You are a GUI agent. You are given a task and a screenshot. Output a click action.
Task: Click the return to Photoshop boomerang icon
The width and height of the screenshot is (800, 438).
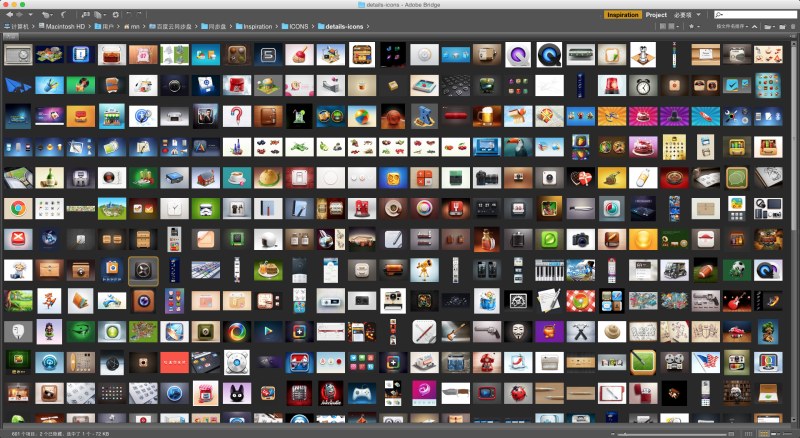63,15
